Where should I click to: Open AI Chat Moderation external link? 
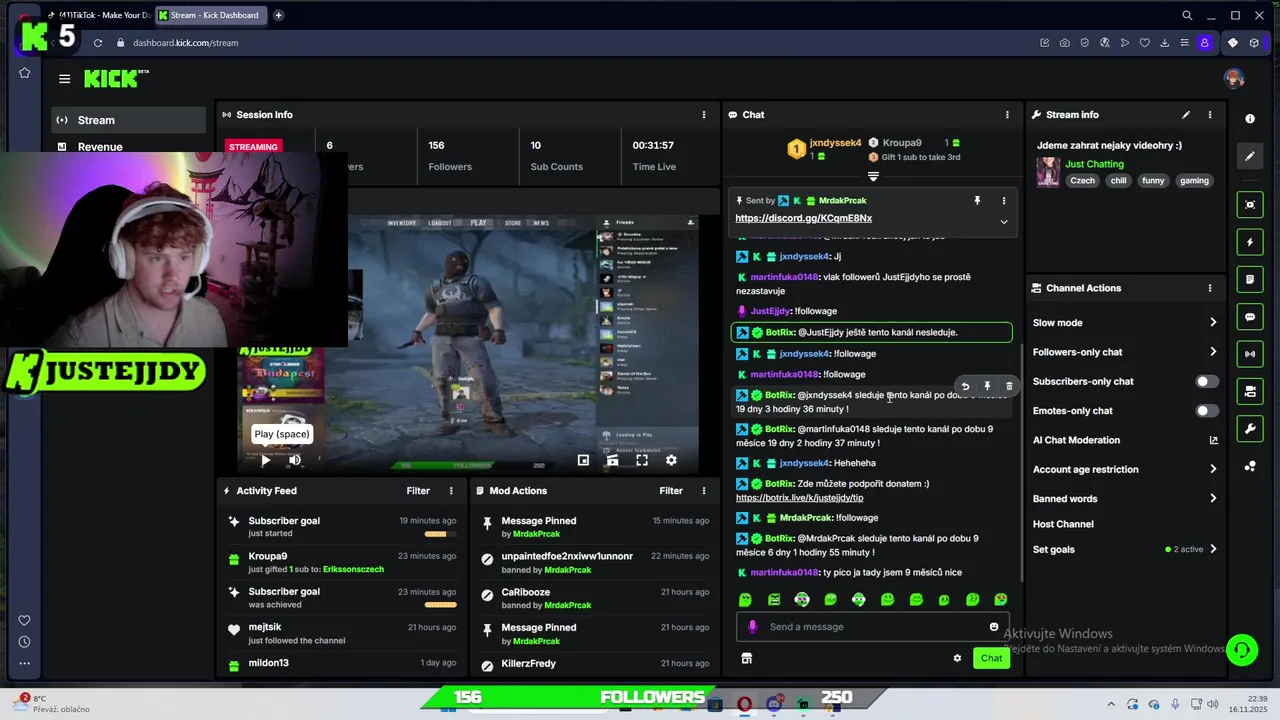click(x=1214, y=440)
